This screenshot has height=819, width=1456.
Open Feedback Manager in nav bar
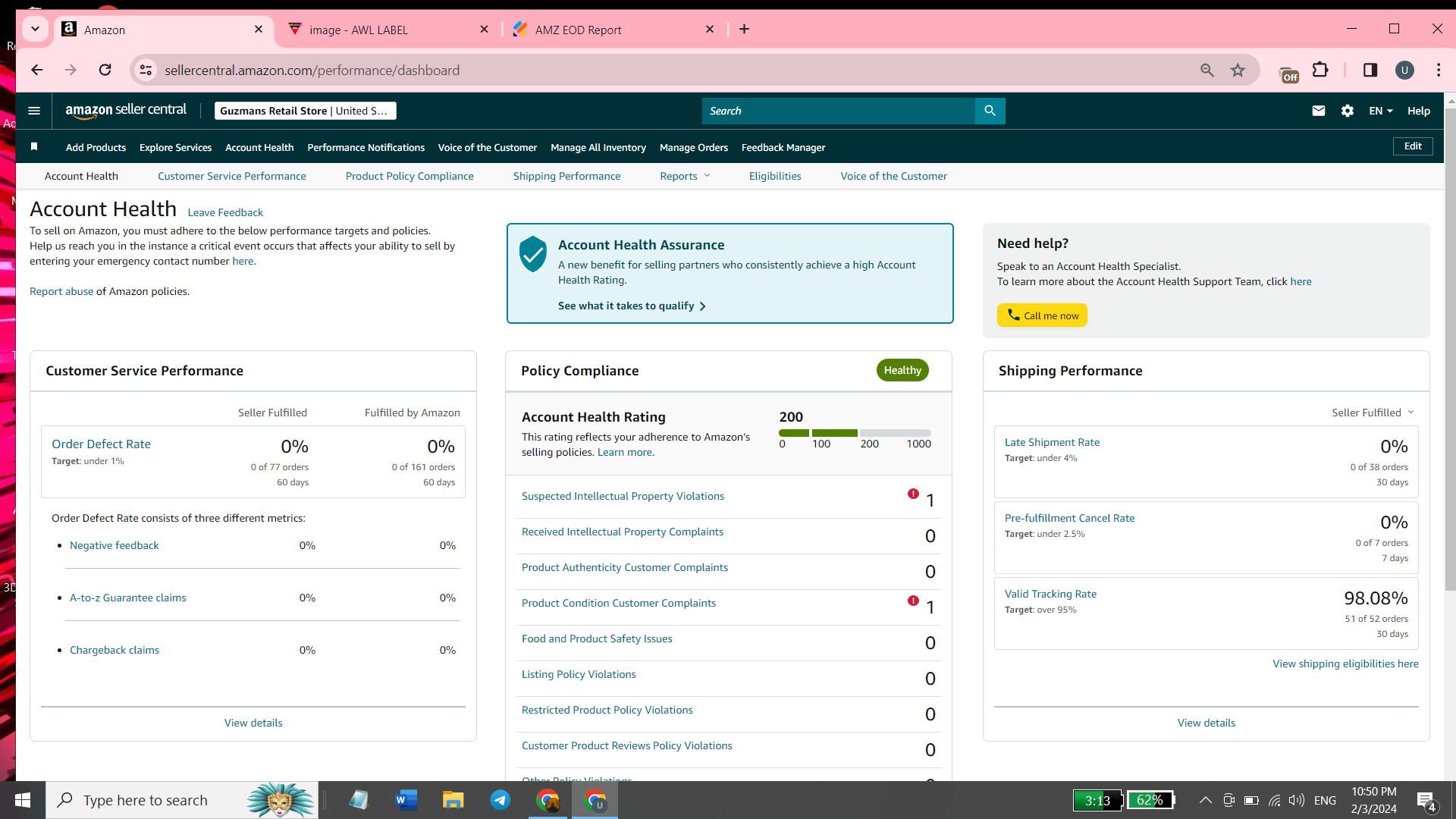pos(783,147)
